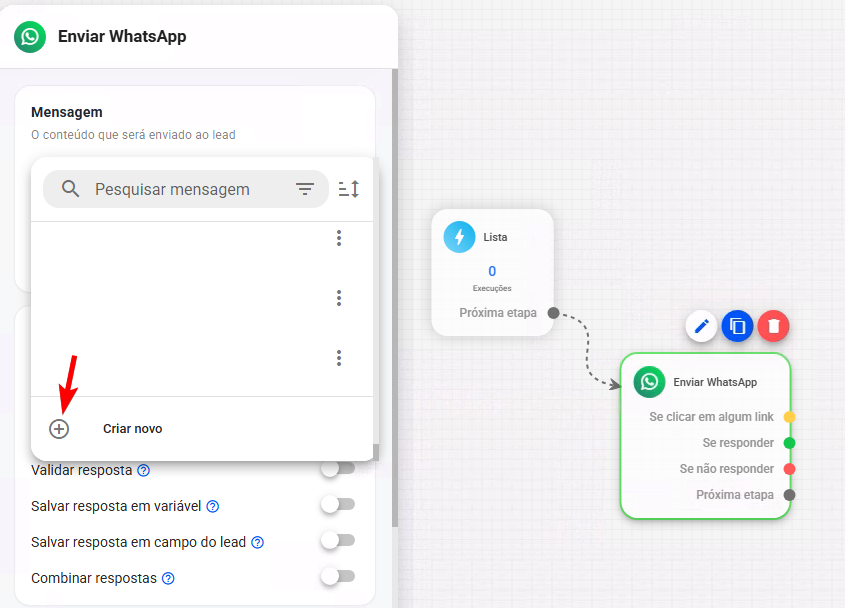Open help for Combinar respostas

(x=168, y=578)
